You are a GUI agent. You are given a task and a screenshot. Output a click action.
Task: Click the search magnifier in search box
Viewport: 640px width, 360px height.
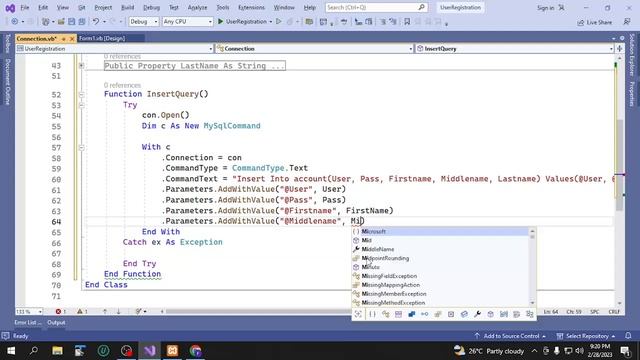point(421,7)
